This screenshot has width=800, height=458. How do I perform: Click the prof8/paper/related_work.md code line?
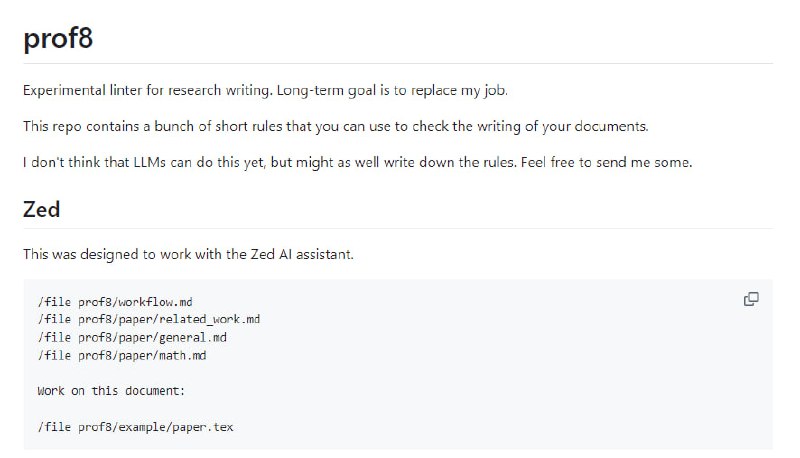pyautogui.click(x=149, y=319)
